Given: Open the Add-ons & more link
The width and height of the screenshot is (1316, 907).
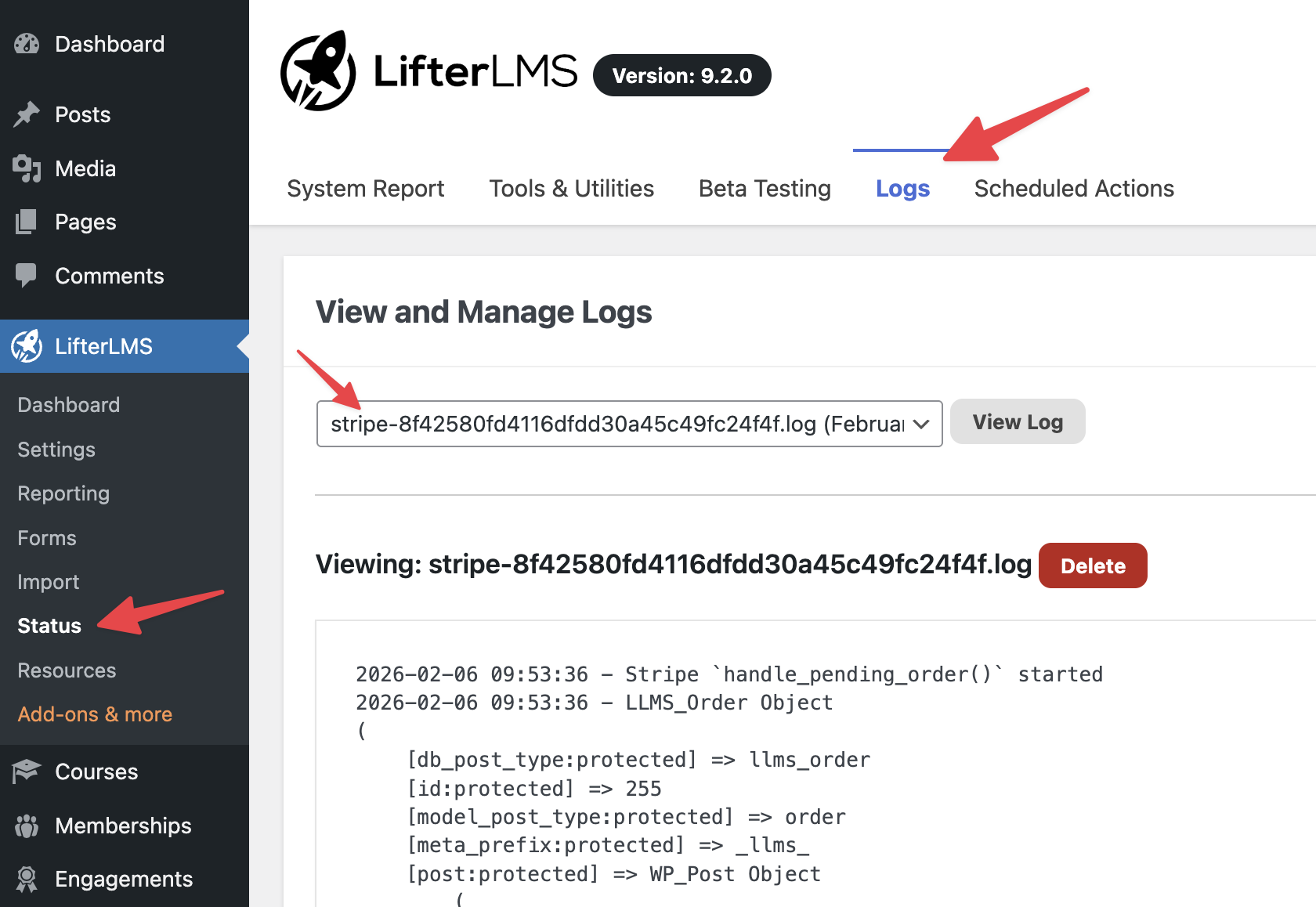Looking at the screenshot, I should [95, 714].
